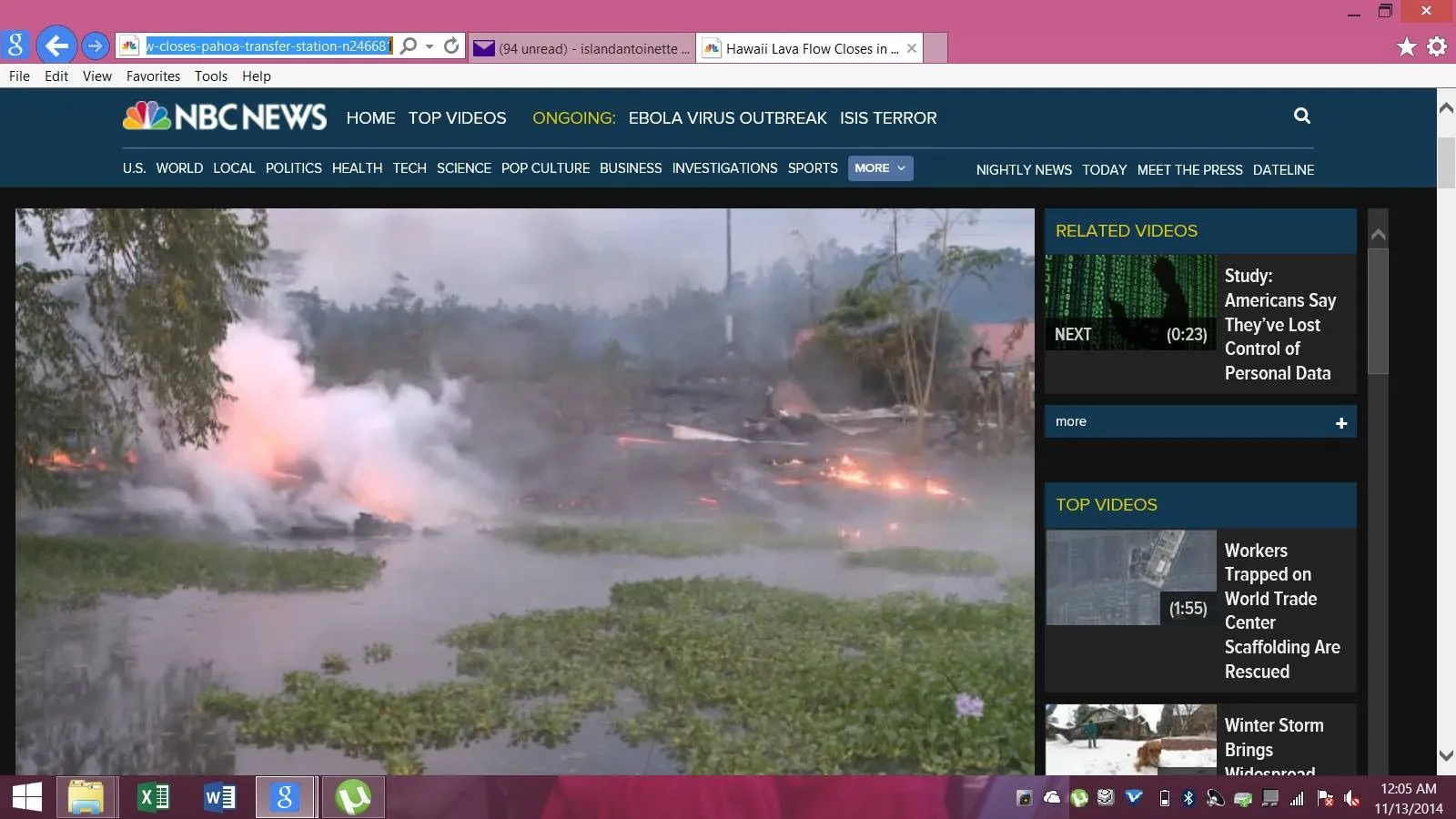Play the Workers Trapped video thumbnail
1456x819 pixels.
coord(1130,577)
